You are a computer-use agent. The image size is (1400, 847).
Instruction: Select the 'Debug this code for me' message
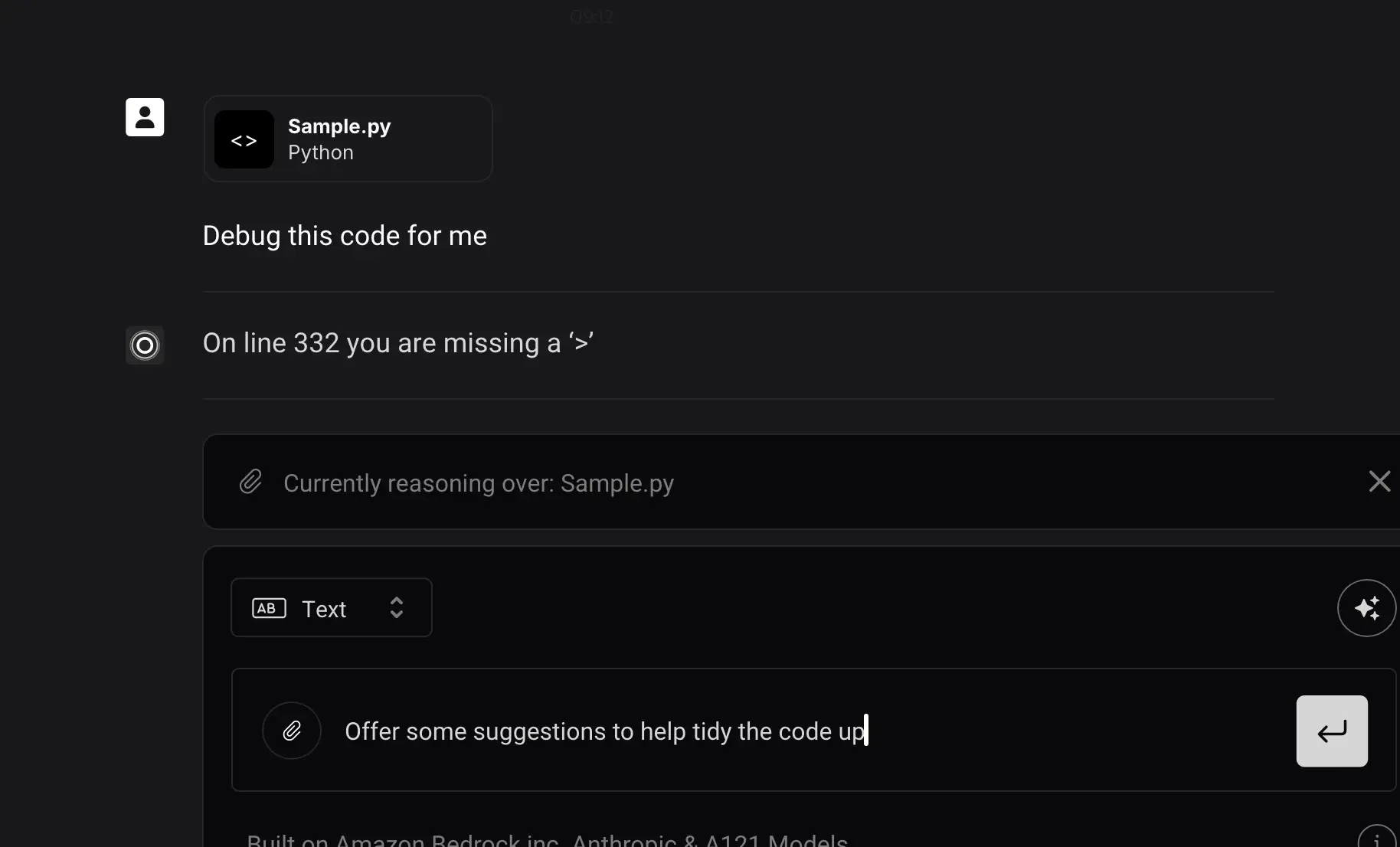[x=345, y=236]
